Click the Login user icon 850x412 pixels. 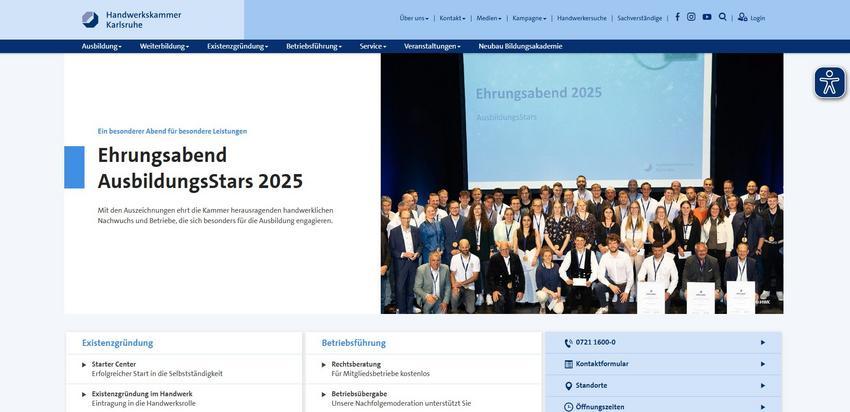[743, 17]
